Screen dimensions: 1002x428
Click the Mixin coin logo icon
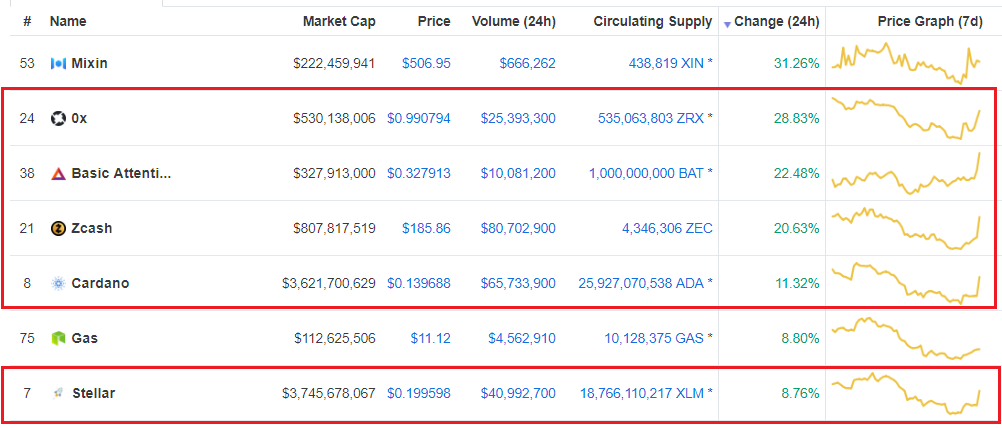(58, 64)
